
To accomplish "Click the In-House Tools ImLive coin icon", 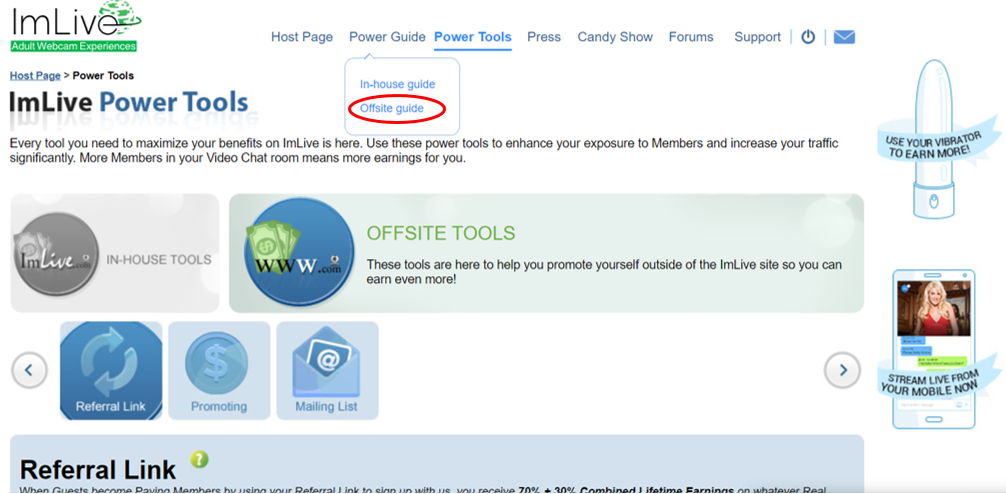I will click(56, 254).
